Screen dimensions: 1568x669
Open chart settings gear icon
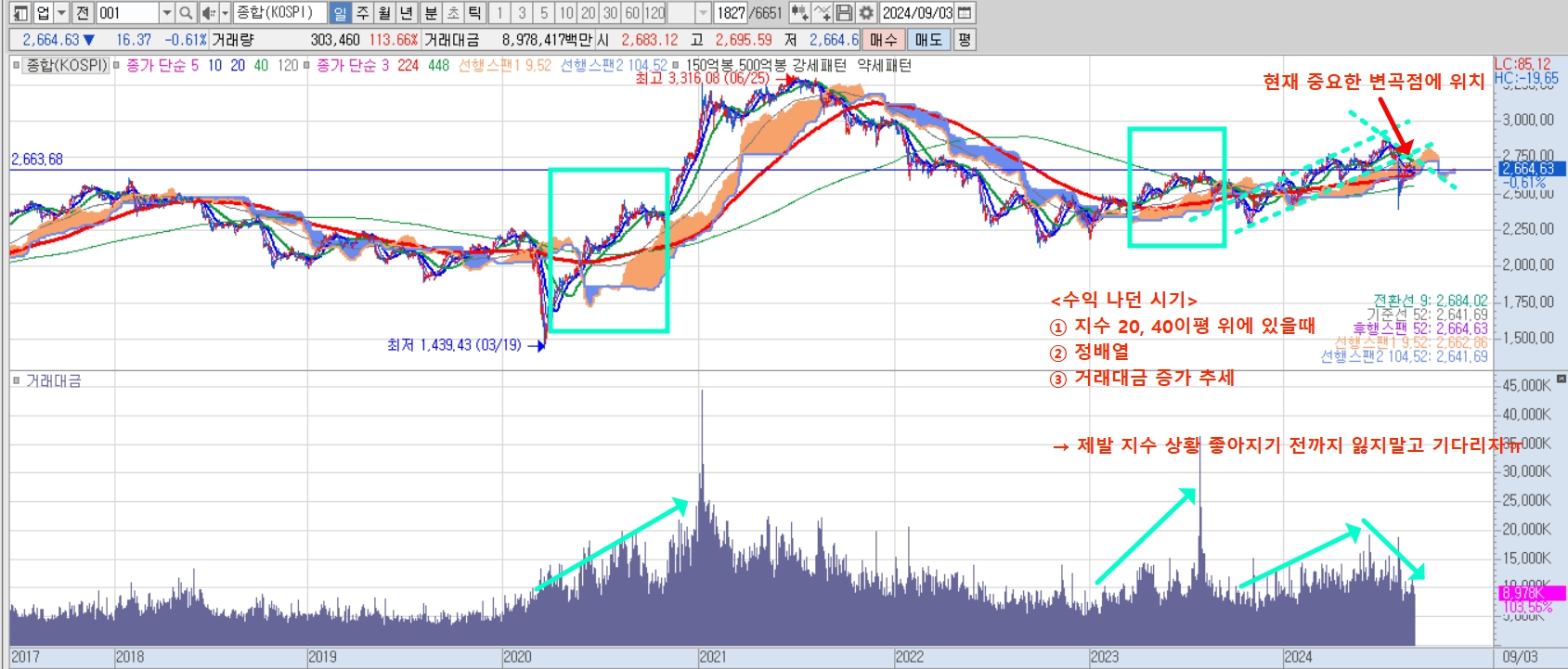pyautogui.click(x=866, y=13)
